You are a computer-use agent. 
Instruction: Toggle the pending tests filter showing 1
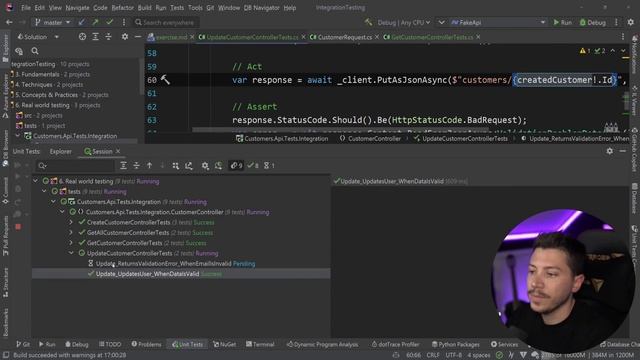269,165
